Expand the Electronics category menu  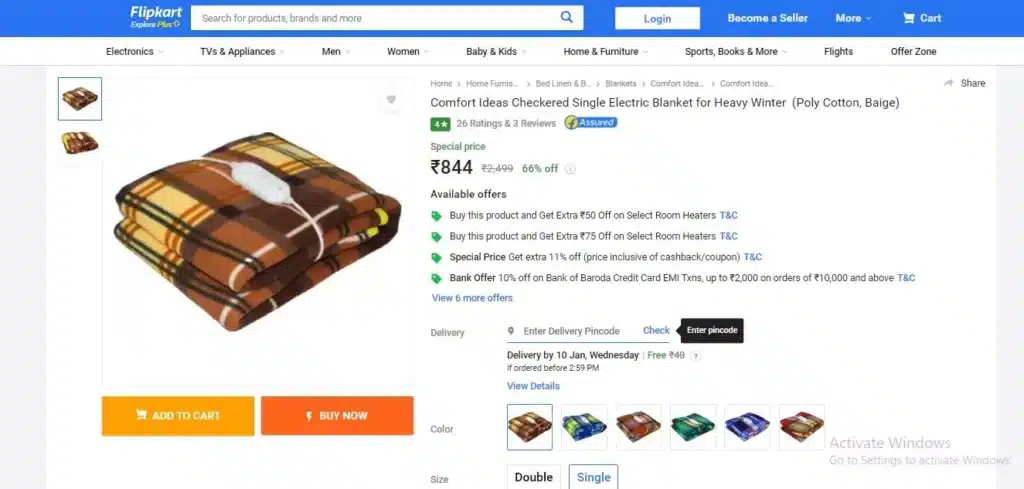pyautogui.click(x=135, y=52)
